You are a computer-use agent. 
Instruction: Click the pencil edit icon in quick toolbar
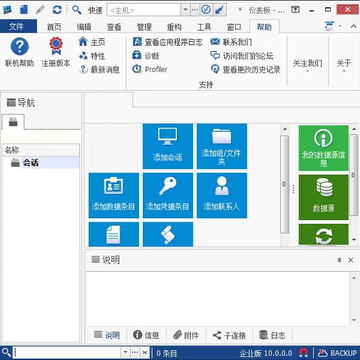(40, 10)
